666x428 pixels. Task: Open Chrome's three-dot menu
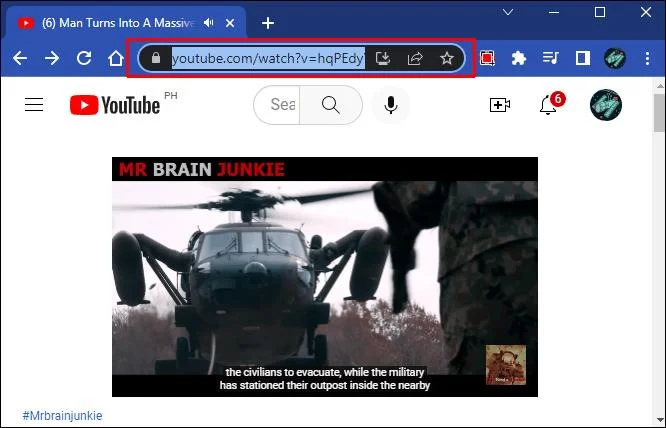[647, 58]
